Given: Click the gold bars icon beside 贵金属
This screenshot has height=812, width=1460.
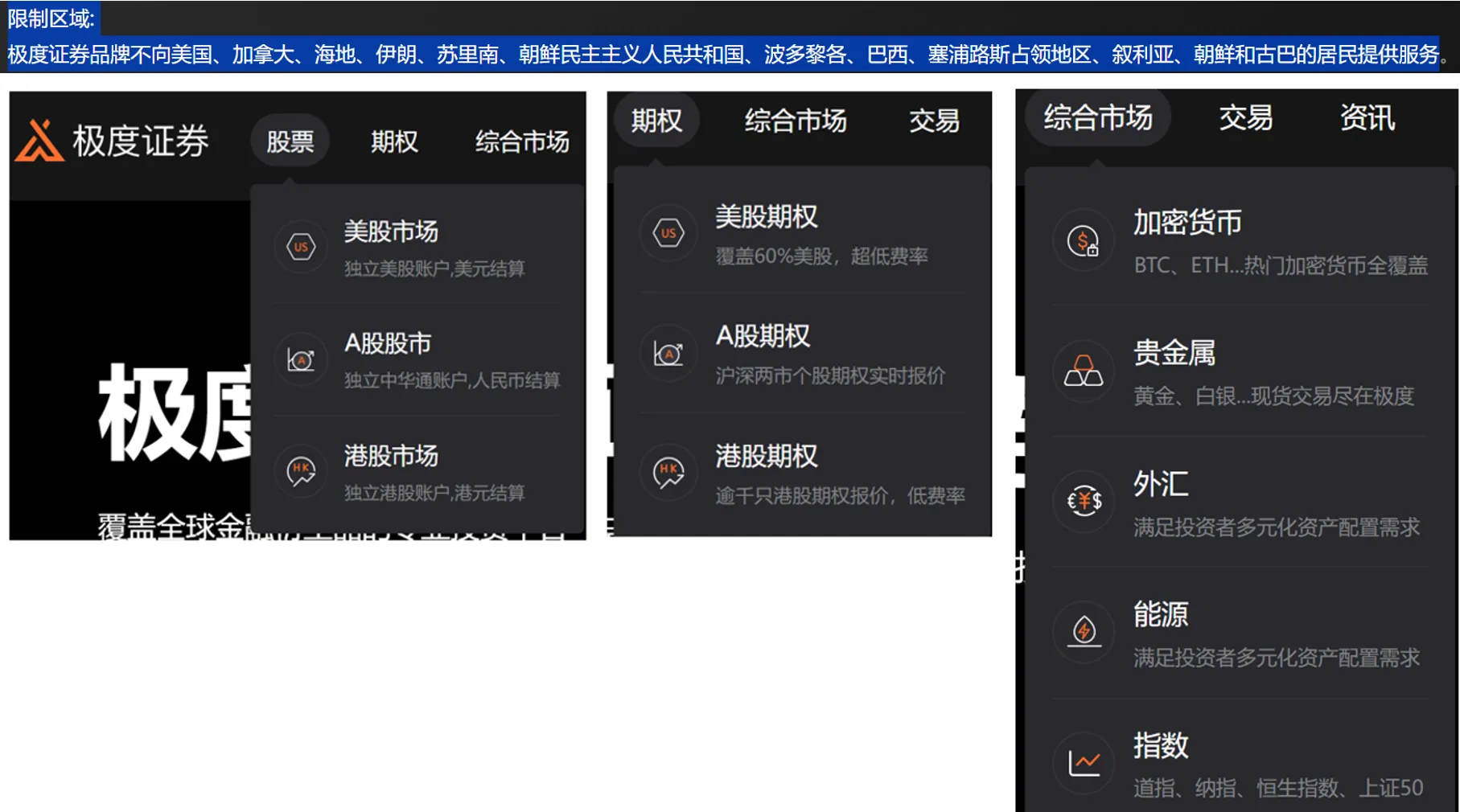Looking at the screenshot, I should (x=1084, y=371).
